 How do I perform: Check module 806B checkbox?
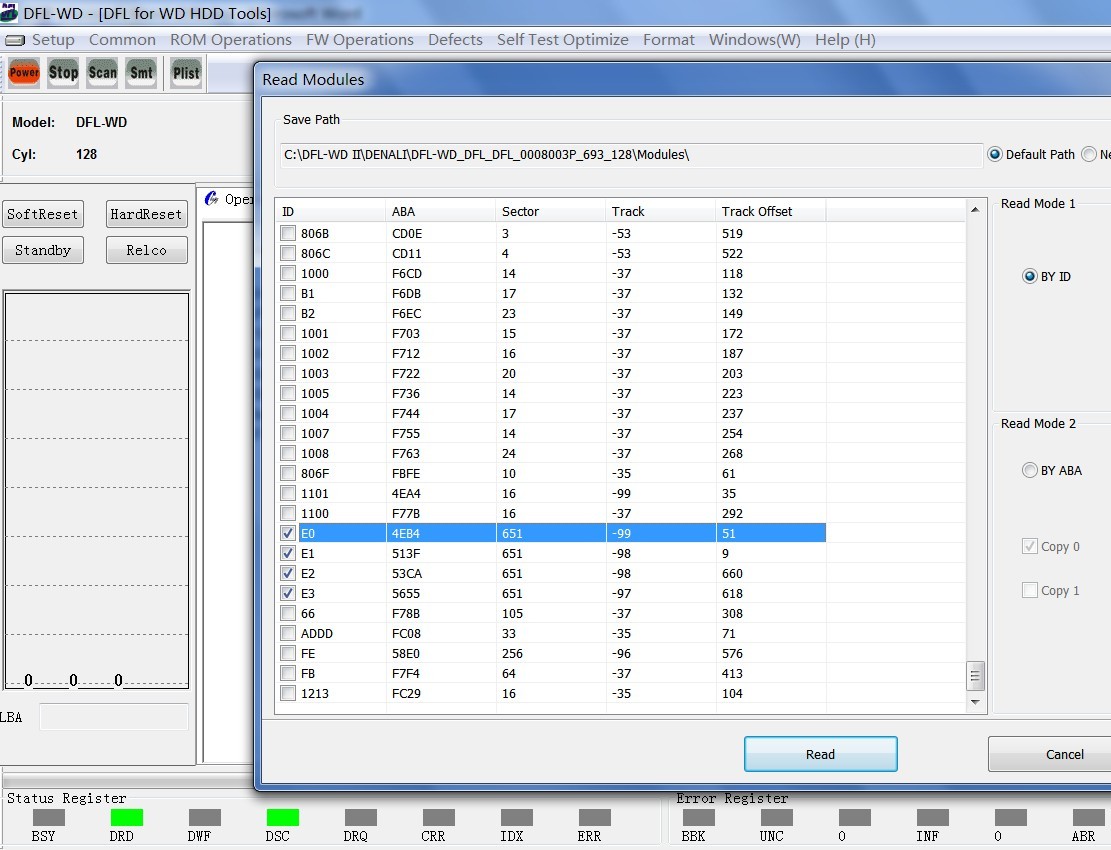pyautogui.click(x=288, y=233)
